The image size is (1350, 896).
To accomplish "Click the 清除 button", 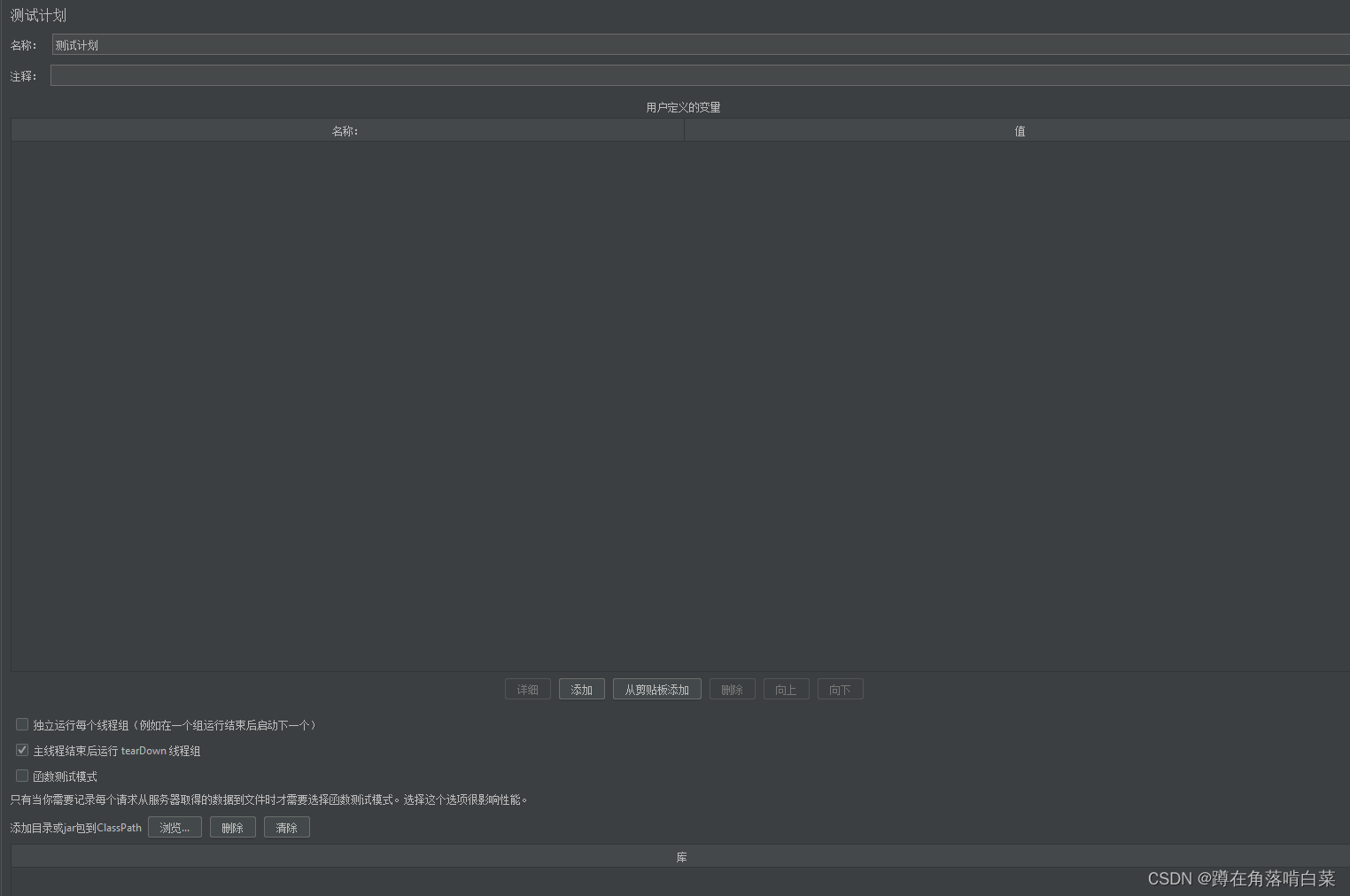I will coord(287,828).
